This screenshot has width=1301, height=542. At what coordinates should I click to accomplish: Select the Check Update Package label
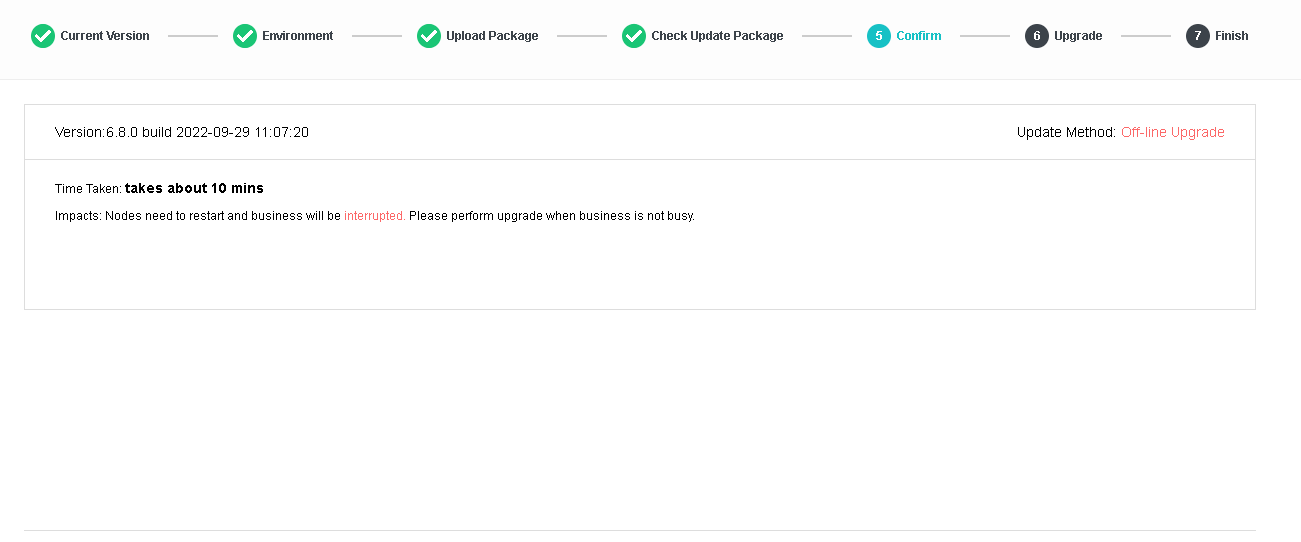point(717,36)
